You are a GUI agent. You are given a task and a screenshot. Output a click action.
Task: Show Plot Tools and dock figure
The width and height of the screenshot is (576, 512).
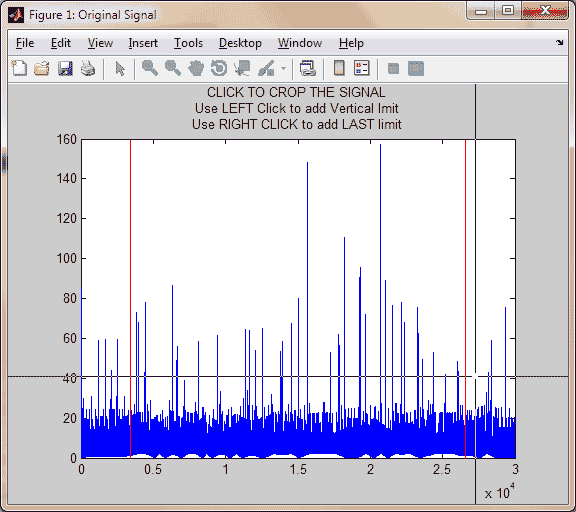pyautogui.click(x=416, y=69)
